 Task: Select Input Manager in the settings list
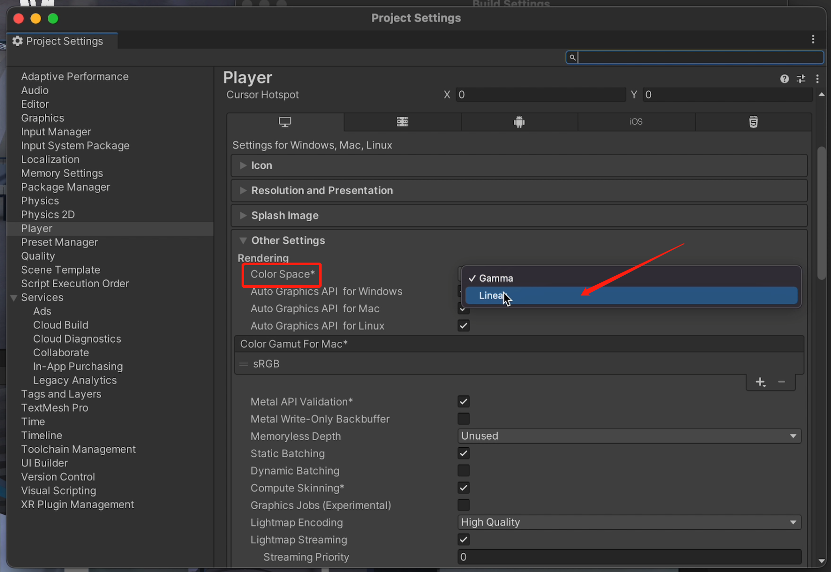tap(56, 132)
